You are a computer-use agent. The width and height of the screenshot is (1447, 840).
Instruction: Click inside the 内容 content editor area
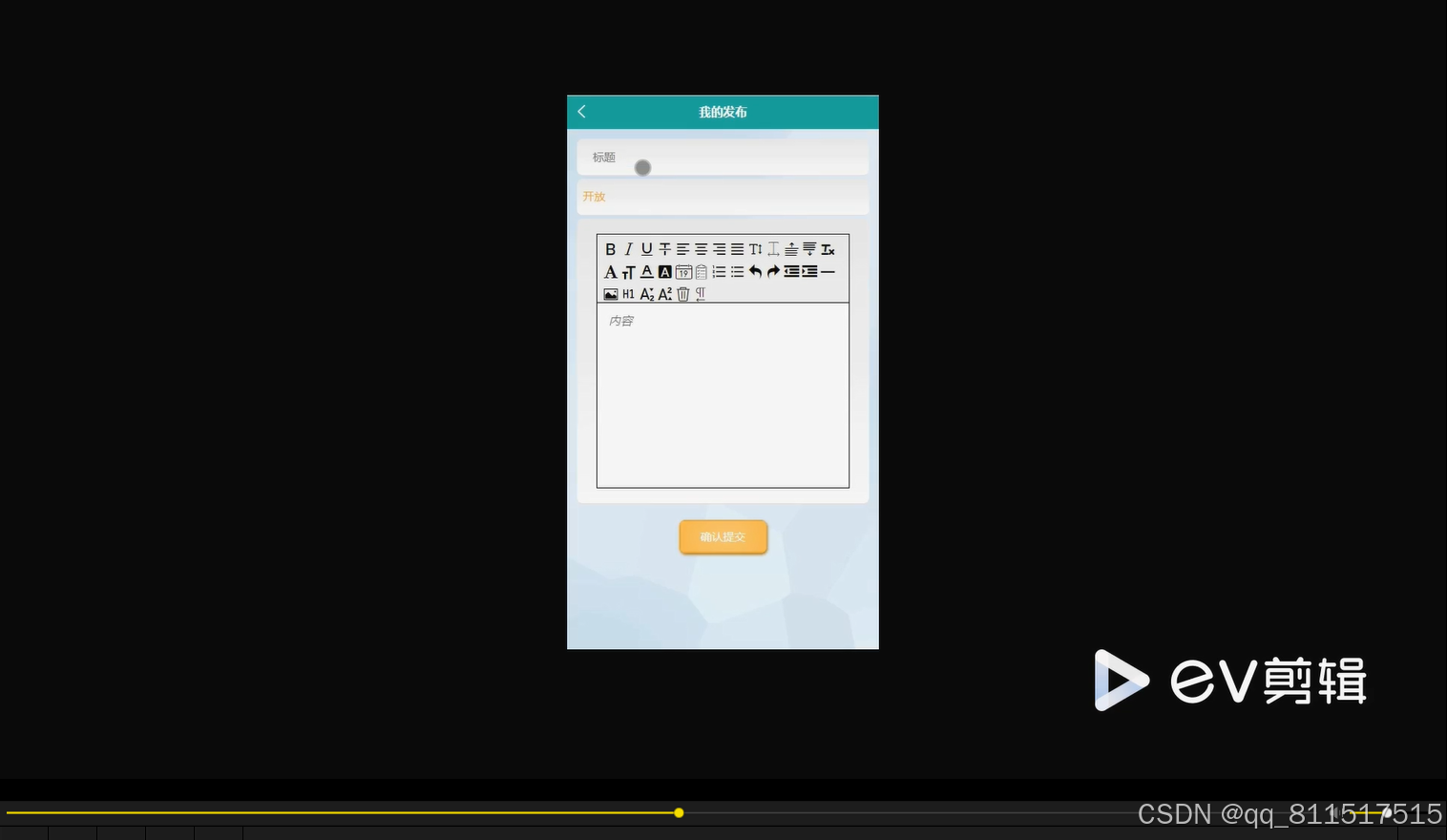pos(723,395)
